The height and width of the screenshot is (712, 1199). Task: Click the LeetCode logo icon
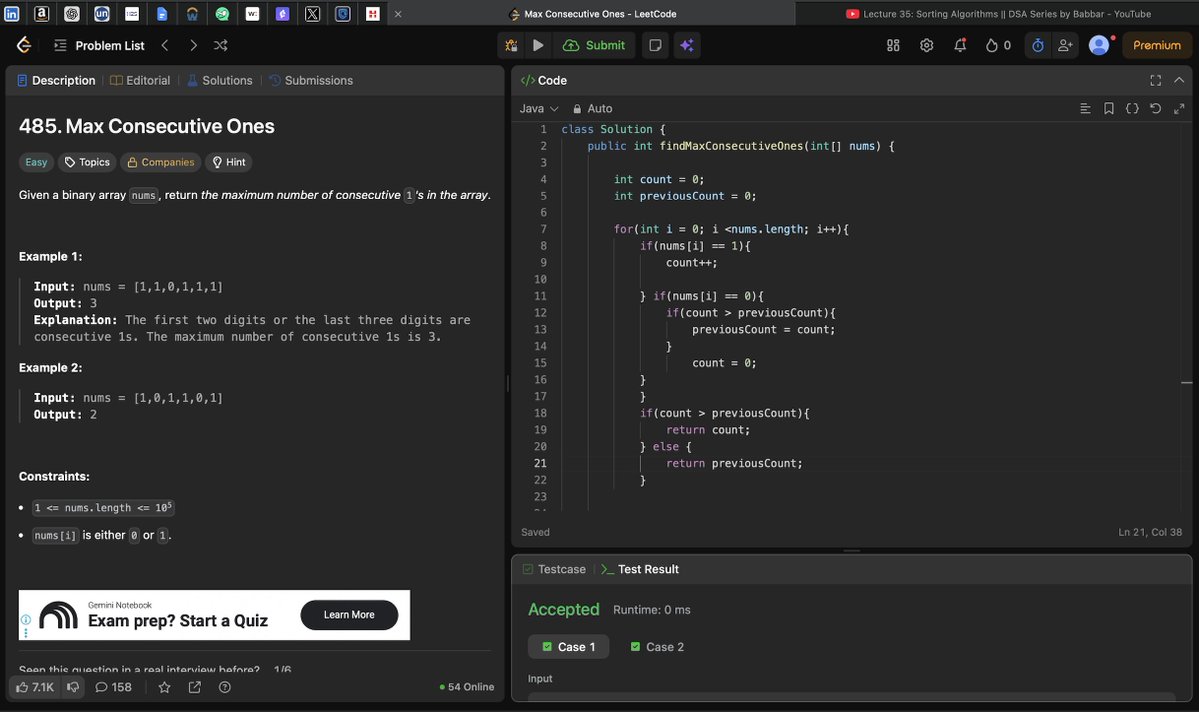click(x=24, y=45)
